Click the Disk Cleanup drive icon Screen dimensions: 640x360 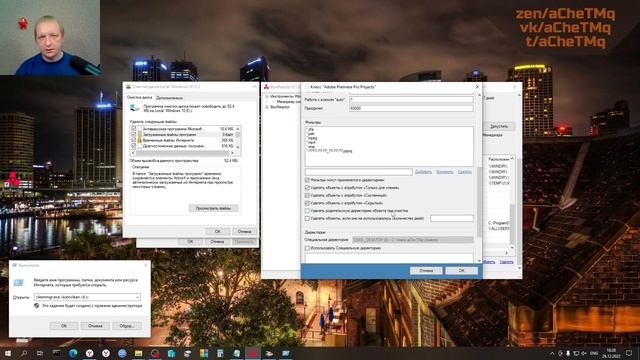134,108
